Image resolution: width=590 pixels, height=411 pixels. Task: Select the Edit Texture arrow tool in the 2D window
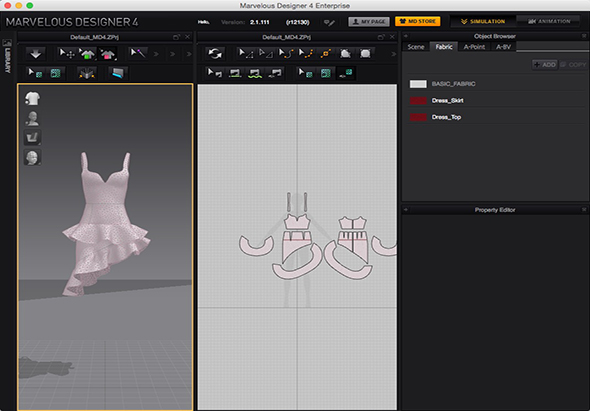(306, 73)
